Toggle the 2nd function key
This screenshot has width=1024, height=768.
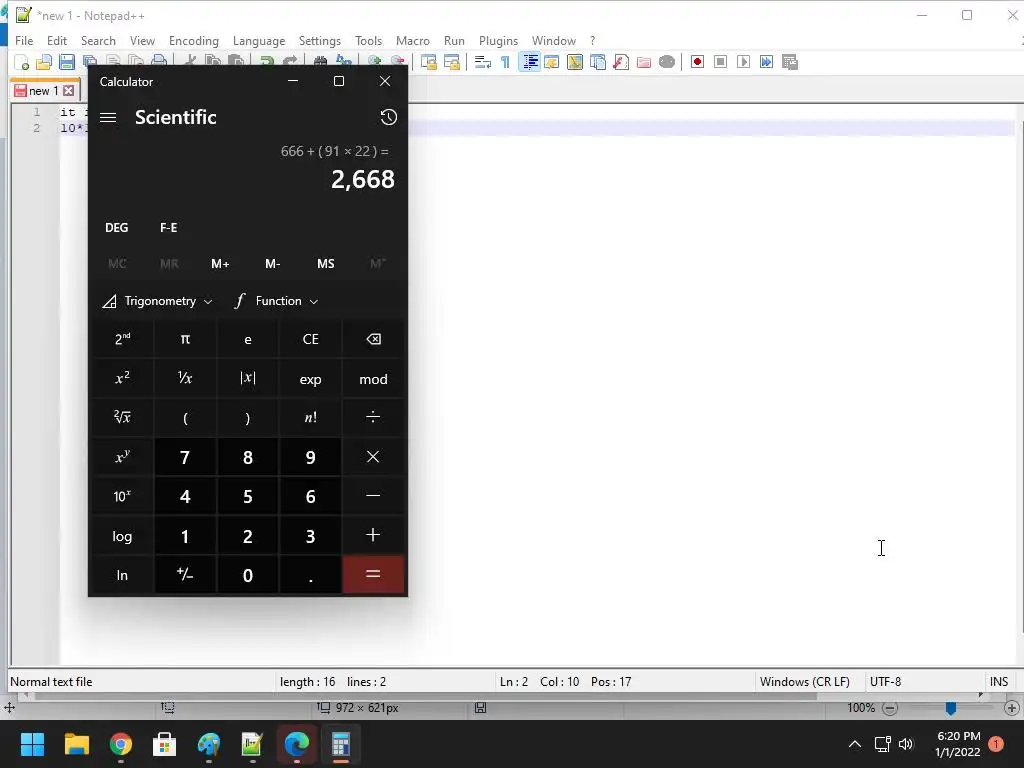122,339
